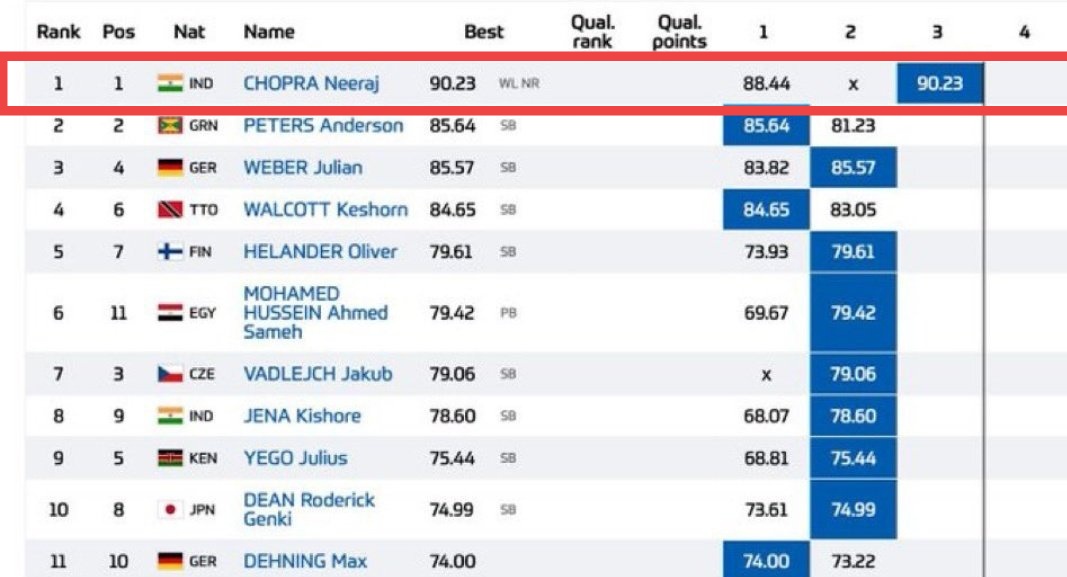
Task: Open YEGO Julius athlete link
Action: click(295, 458)
